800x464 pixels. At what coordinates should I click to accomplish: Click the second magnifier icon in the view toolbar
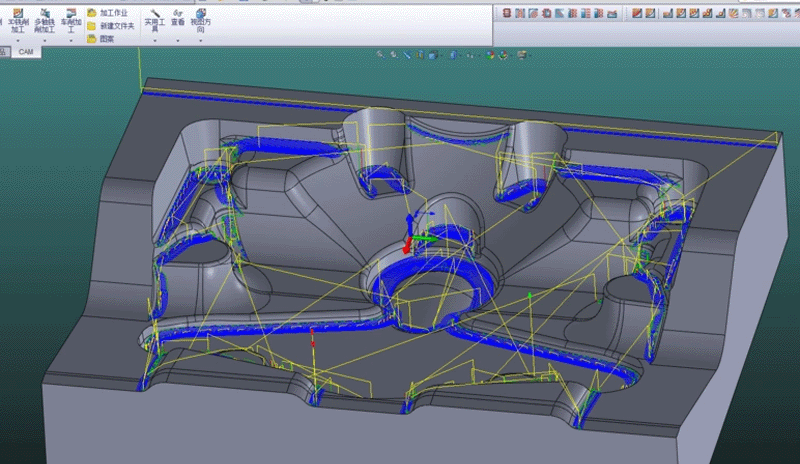pos(393,53)
